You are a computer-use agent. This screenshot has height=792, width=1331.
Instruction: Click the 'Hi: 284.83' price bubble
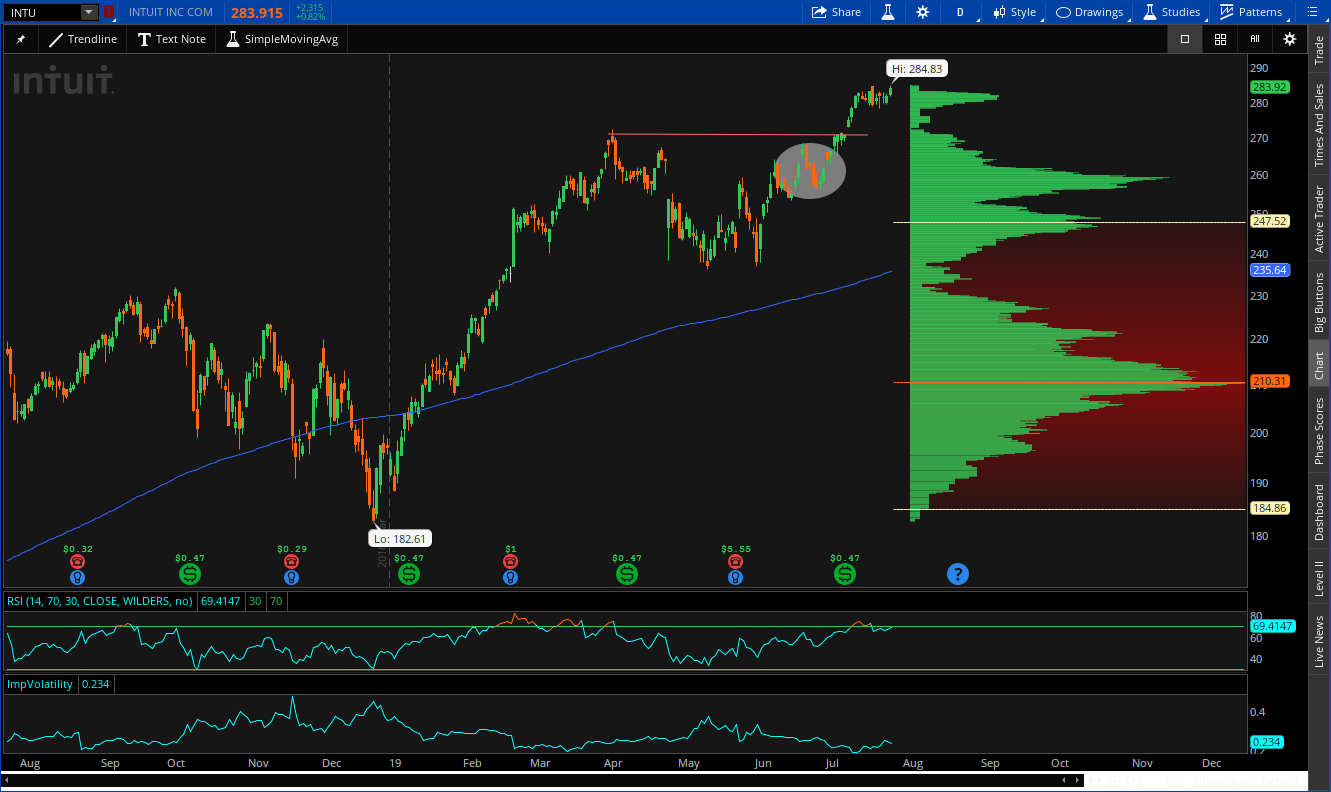pyautogui.click(x=916, y=69)
